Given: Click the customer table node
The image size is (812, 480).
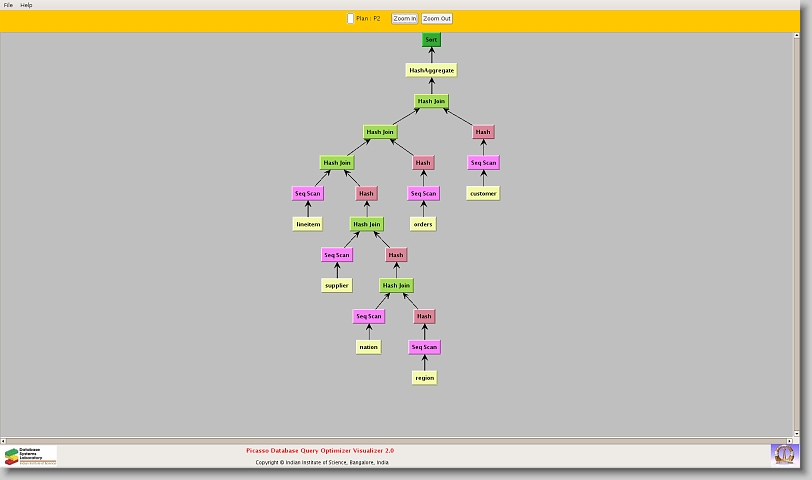Looking at the screenshot, I should pyautogui.click(x=483, y=193).
